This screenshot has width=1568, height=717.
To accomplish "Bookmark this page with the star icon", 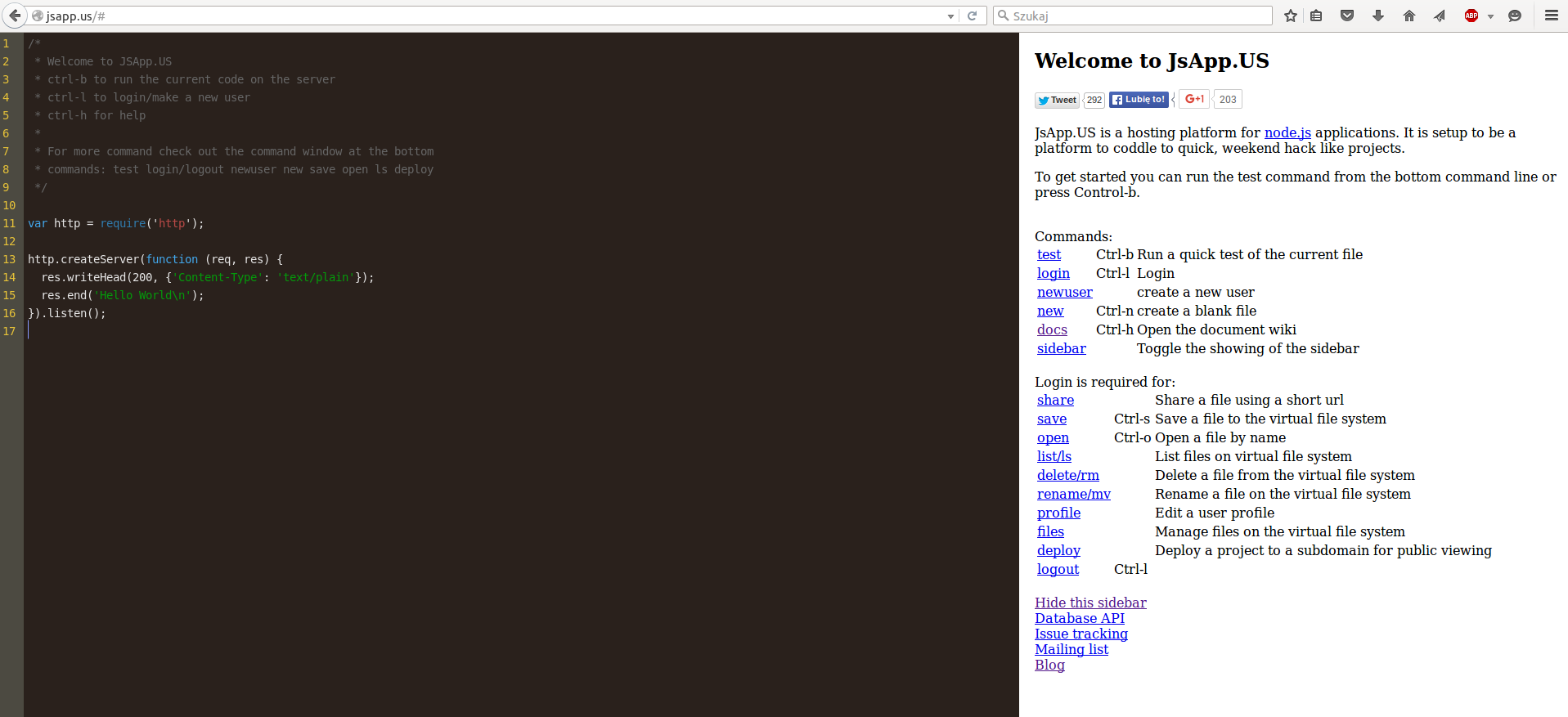I will pos(1291,16).
